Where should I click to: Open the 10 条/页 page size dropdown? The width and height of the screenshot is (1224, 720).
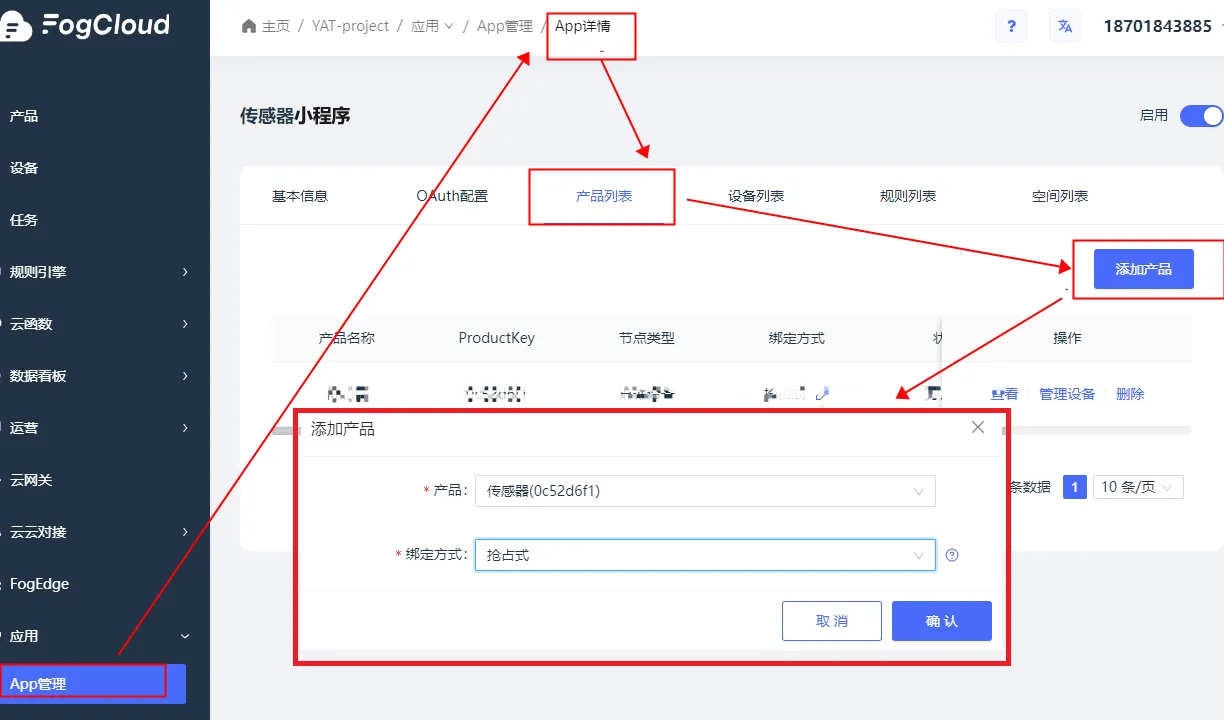(1138, 487)
